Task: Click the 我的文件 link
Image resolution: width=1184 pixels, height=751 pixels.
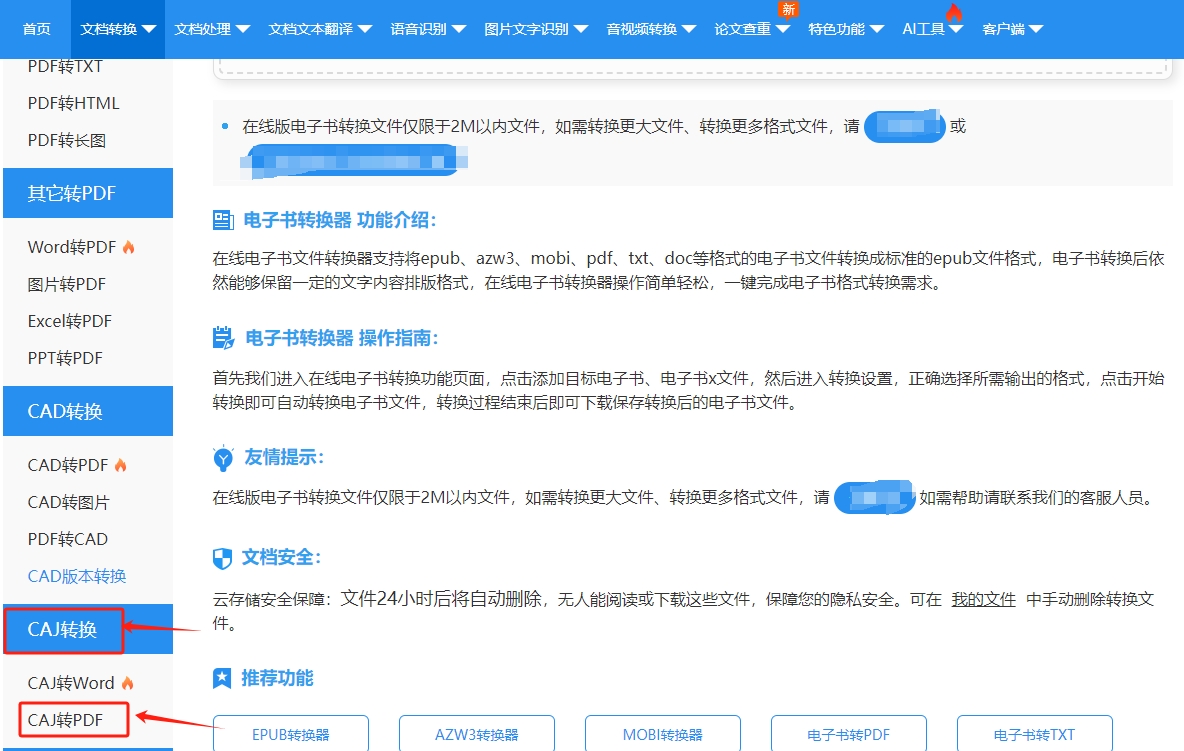Action: tap(983, 599)
